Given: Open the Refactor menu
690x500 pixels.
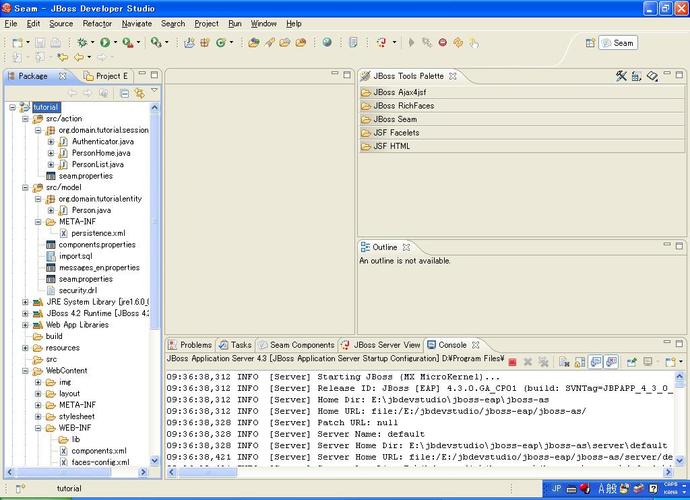Looking at the screenshot, I should (x=97, y=24).
